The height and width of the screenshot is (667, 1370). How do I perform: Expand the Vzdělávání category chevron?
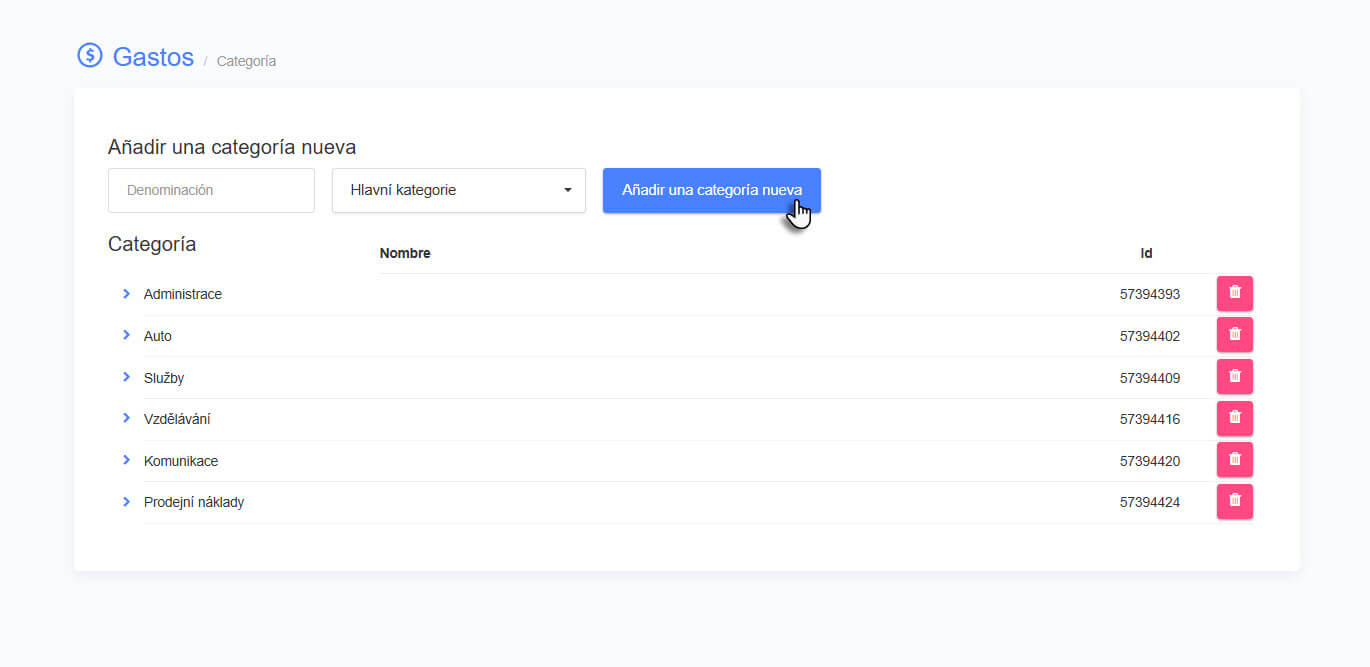click(x=126, y=418)
